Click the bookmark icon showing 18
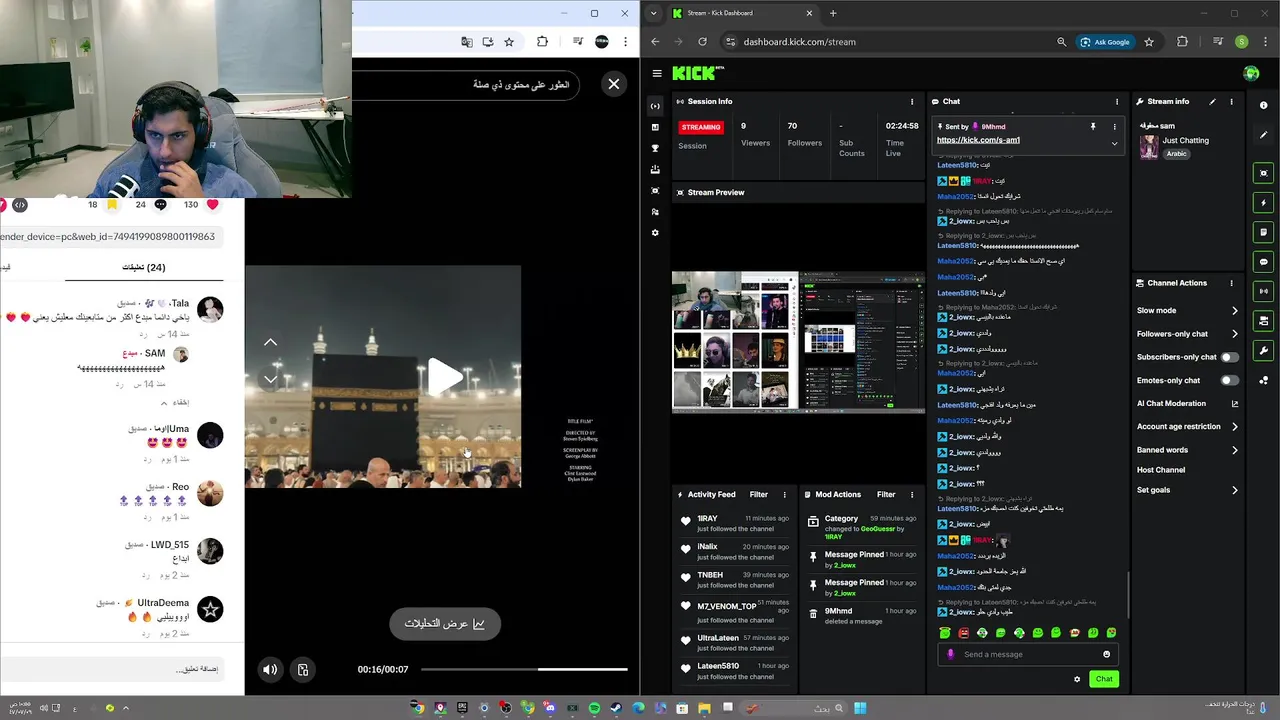Image resolution: width=1280 pixels, height=720 pixels. click(112, 204)
